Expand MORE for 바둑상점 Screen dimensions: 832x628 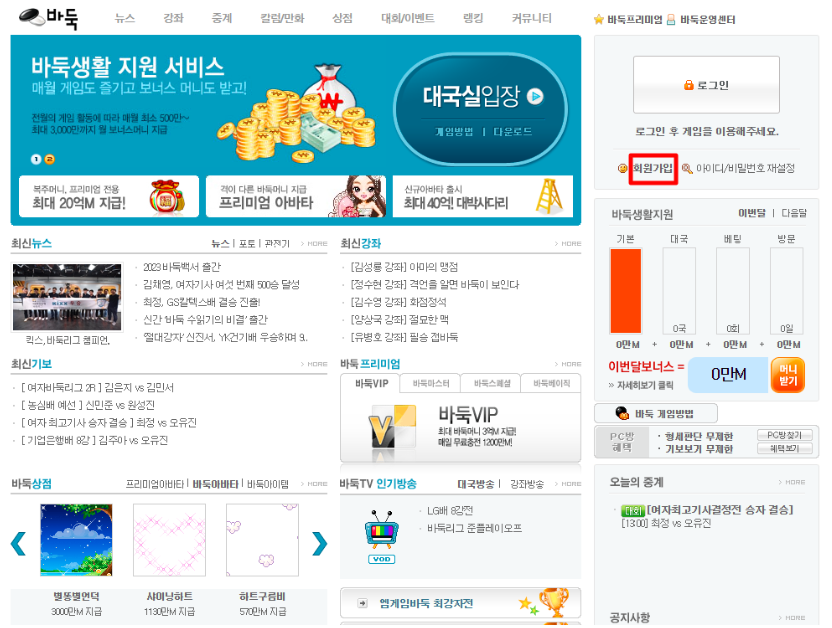pyautogui.click(x=314, y=484)
